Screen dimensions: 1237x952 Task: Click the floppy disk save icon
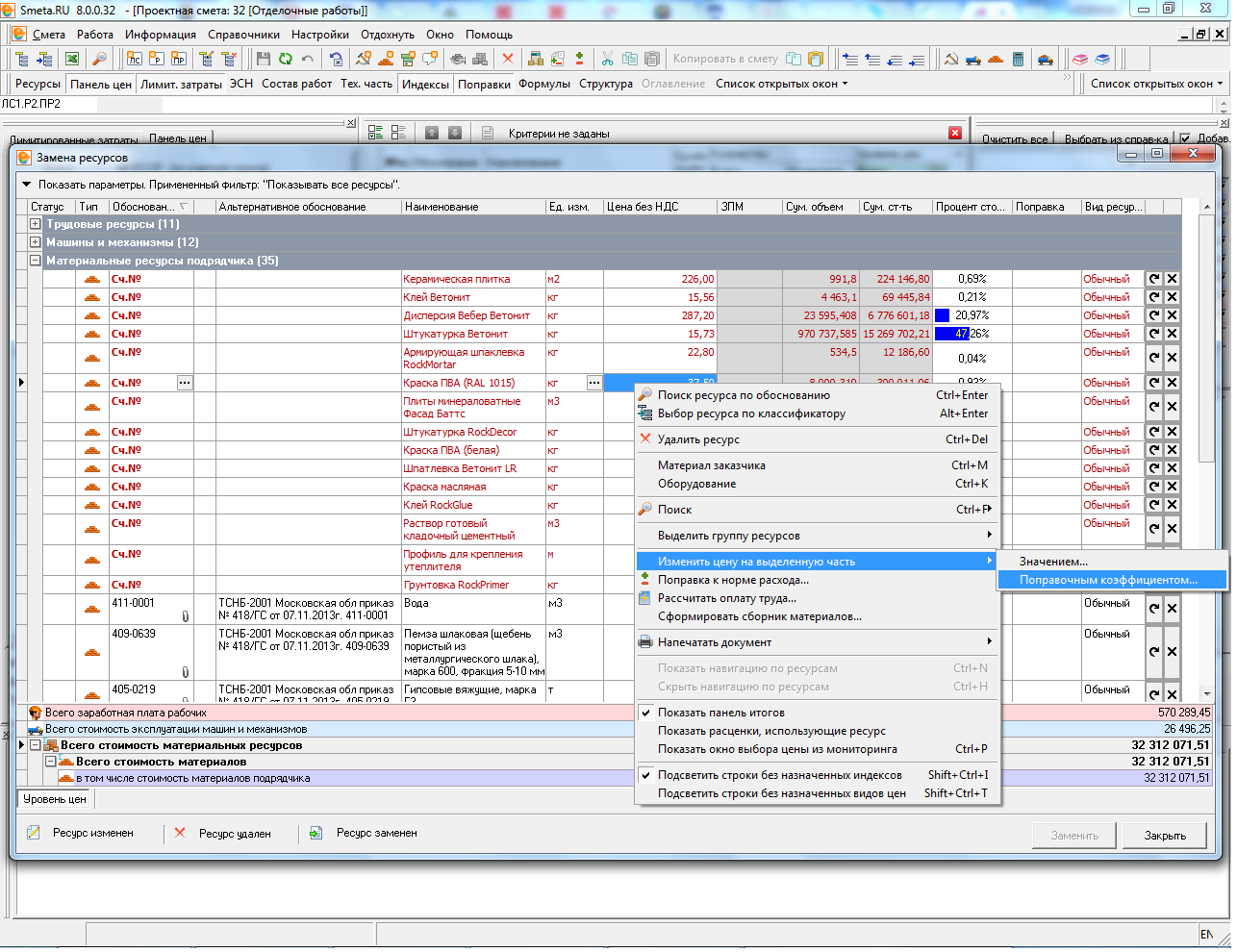pos(263,59)
